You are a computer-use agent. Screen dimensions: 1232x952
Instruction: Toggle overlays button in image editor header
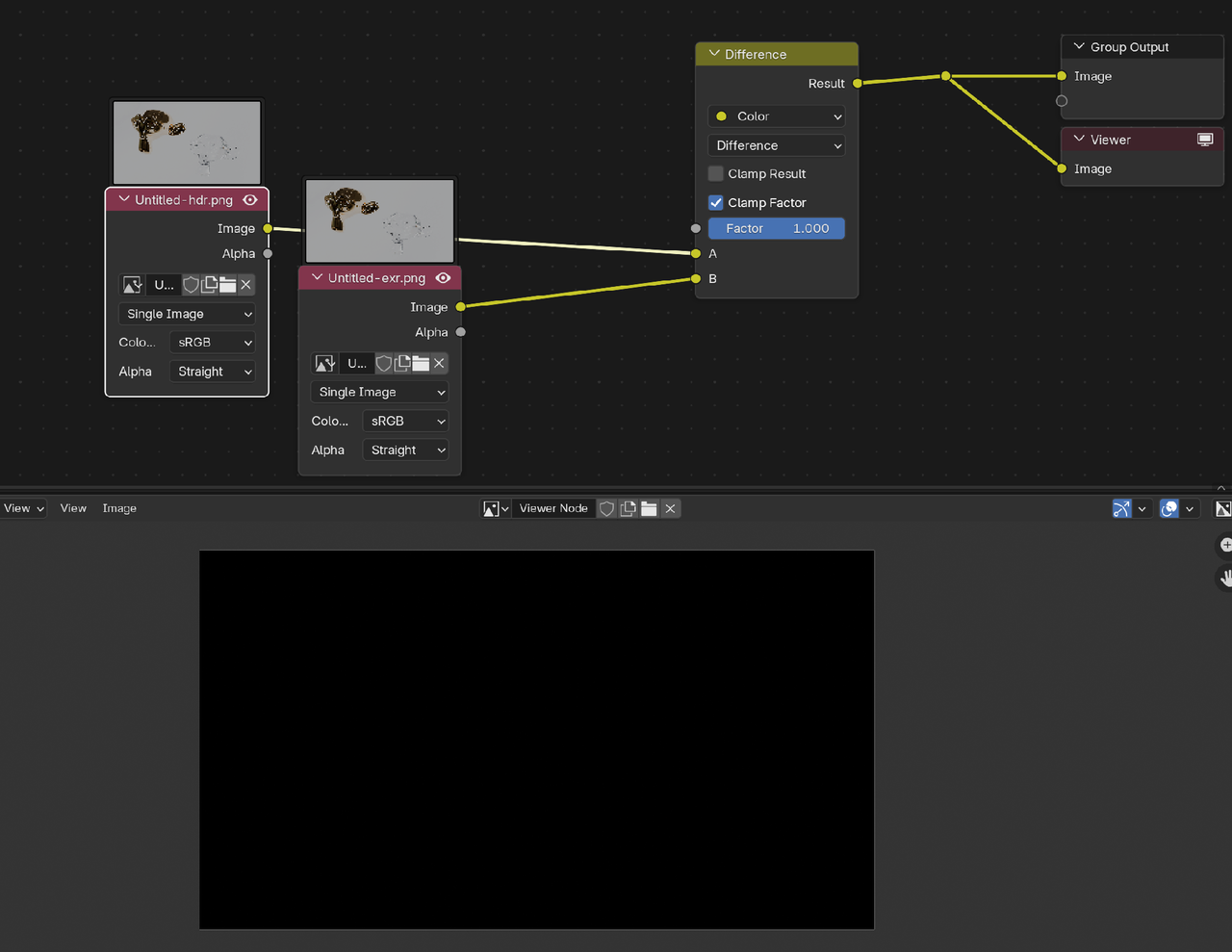point(1169,508)
